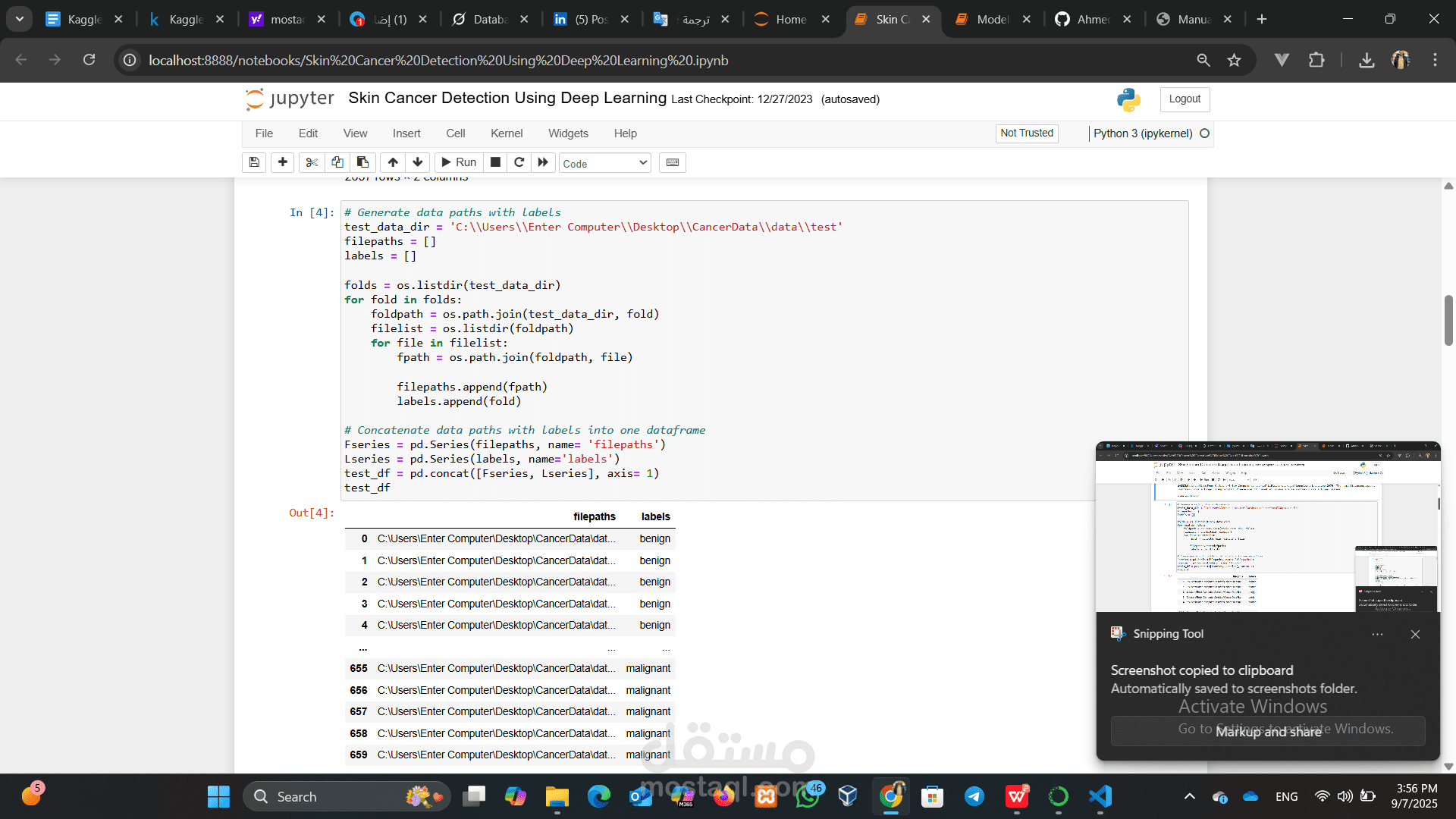Image resolution: width=1456 pixels, height=819 pixels.
Task: Open a new browser tab
Action: (1262, 20)
